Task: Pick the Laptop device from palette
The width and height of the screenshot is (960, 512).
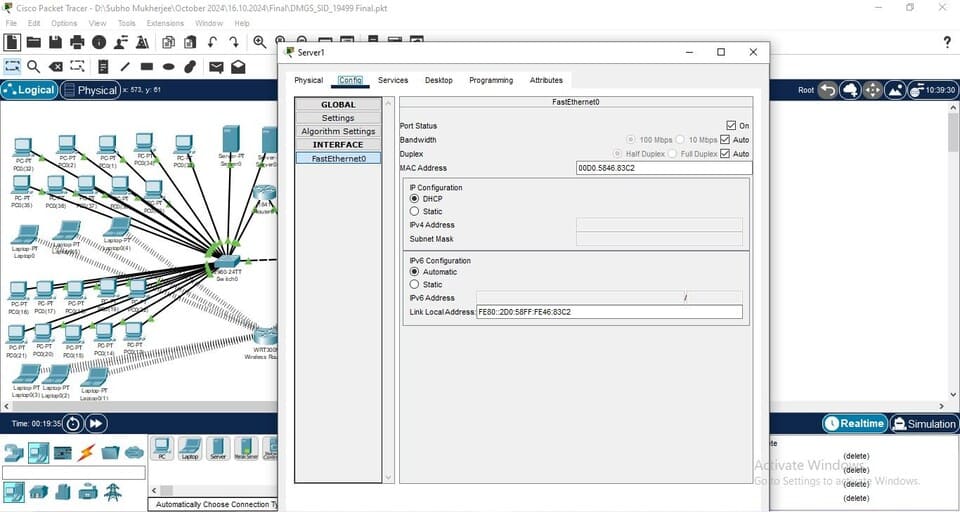Action: [x=190, y=448]
